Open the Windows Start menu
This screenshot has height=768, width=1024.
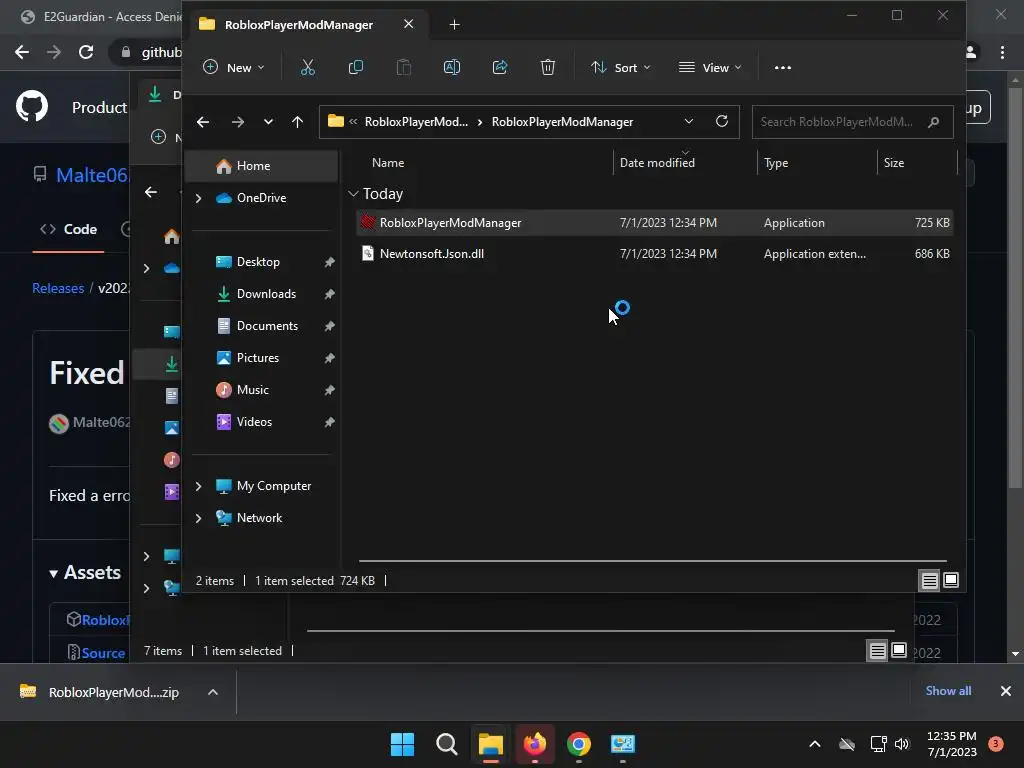[402, 744]
